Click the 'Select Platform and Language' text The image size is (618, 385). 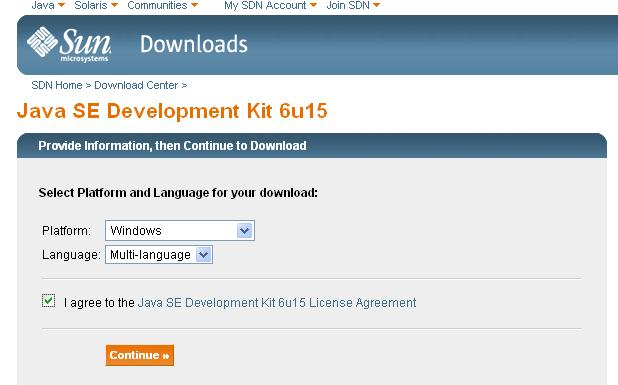pyautogui.click(x=178, y=193)
